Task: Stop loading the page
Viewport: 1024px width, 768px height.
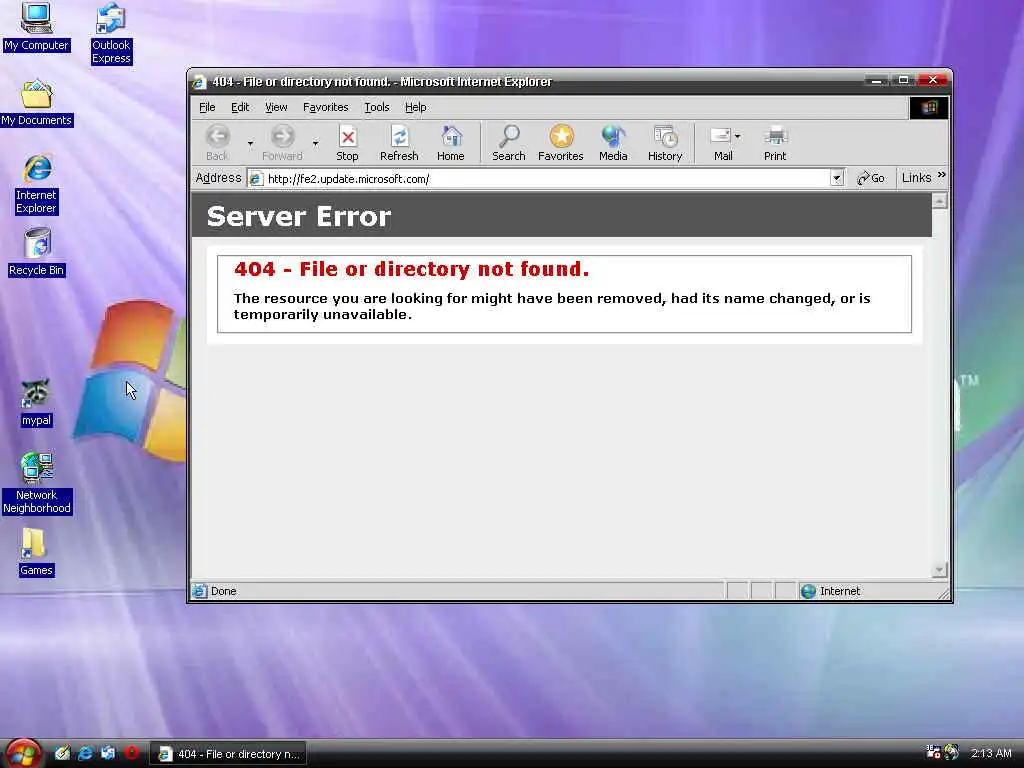Action: click(x=347, y=143)
